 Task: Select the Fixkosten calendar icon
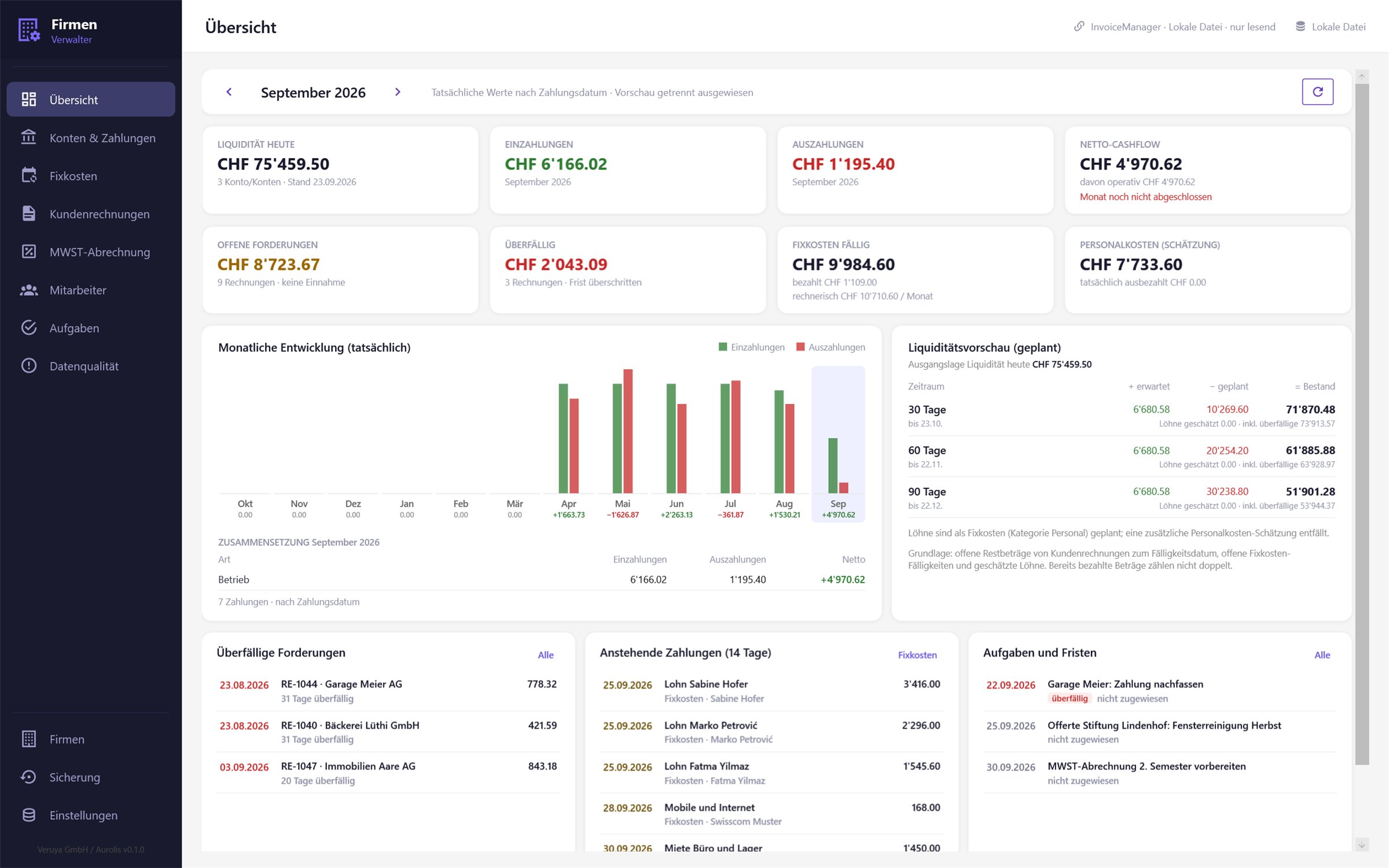[28, 176]
